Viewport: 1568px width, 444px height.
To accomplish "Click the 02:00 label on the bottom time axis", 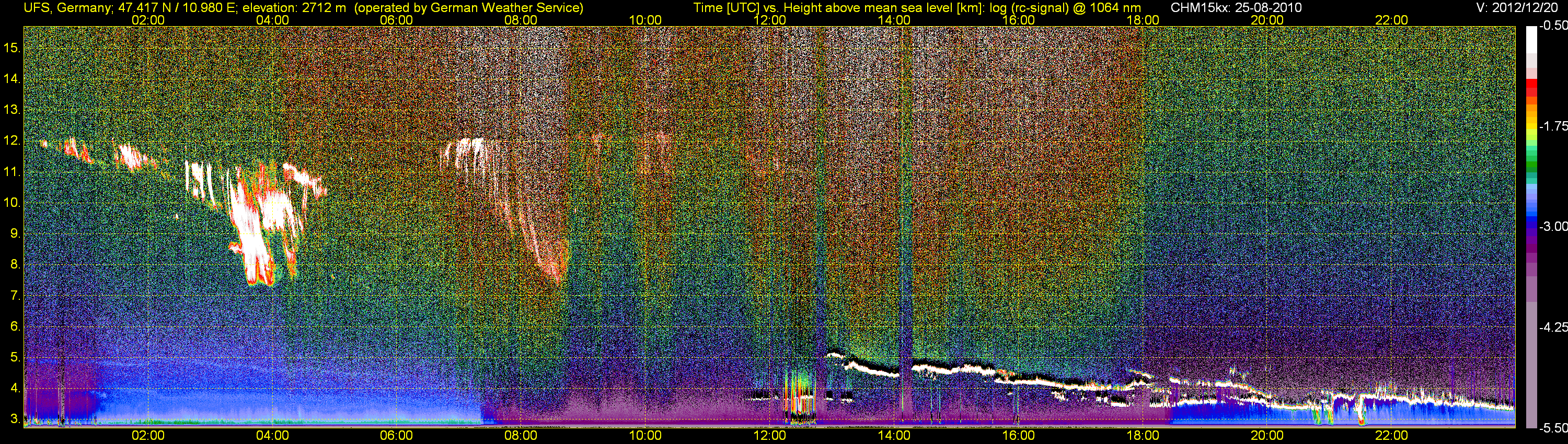I will (148, 436).
